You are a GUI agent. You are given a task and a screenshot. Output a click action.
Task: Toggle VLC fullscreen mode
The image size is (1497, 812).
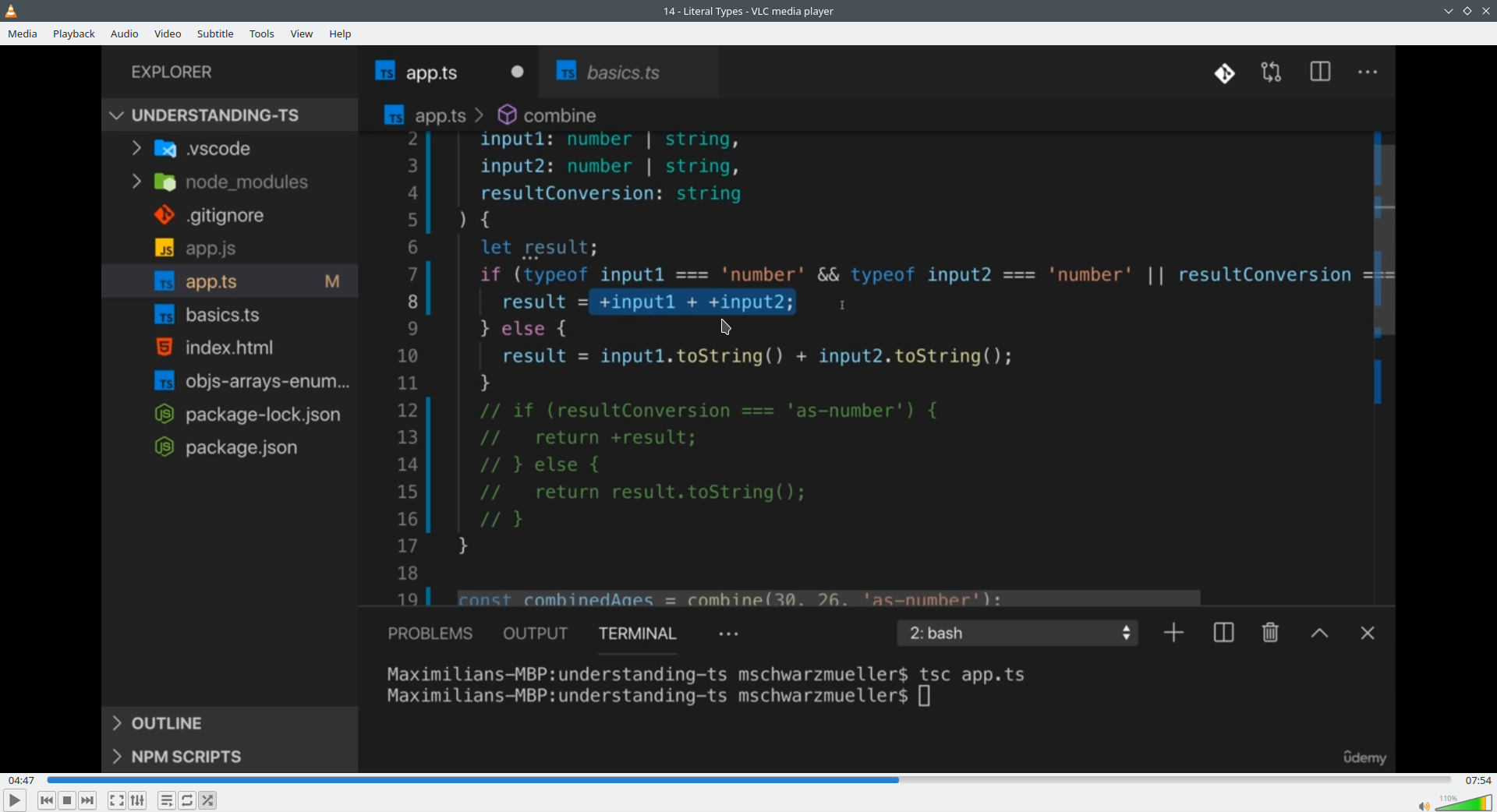[x=117, y=800]
